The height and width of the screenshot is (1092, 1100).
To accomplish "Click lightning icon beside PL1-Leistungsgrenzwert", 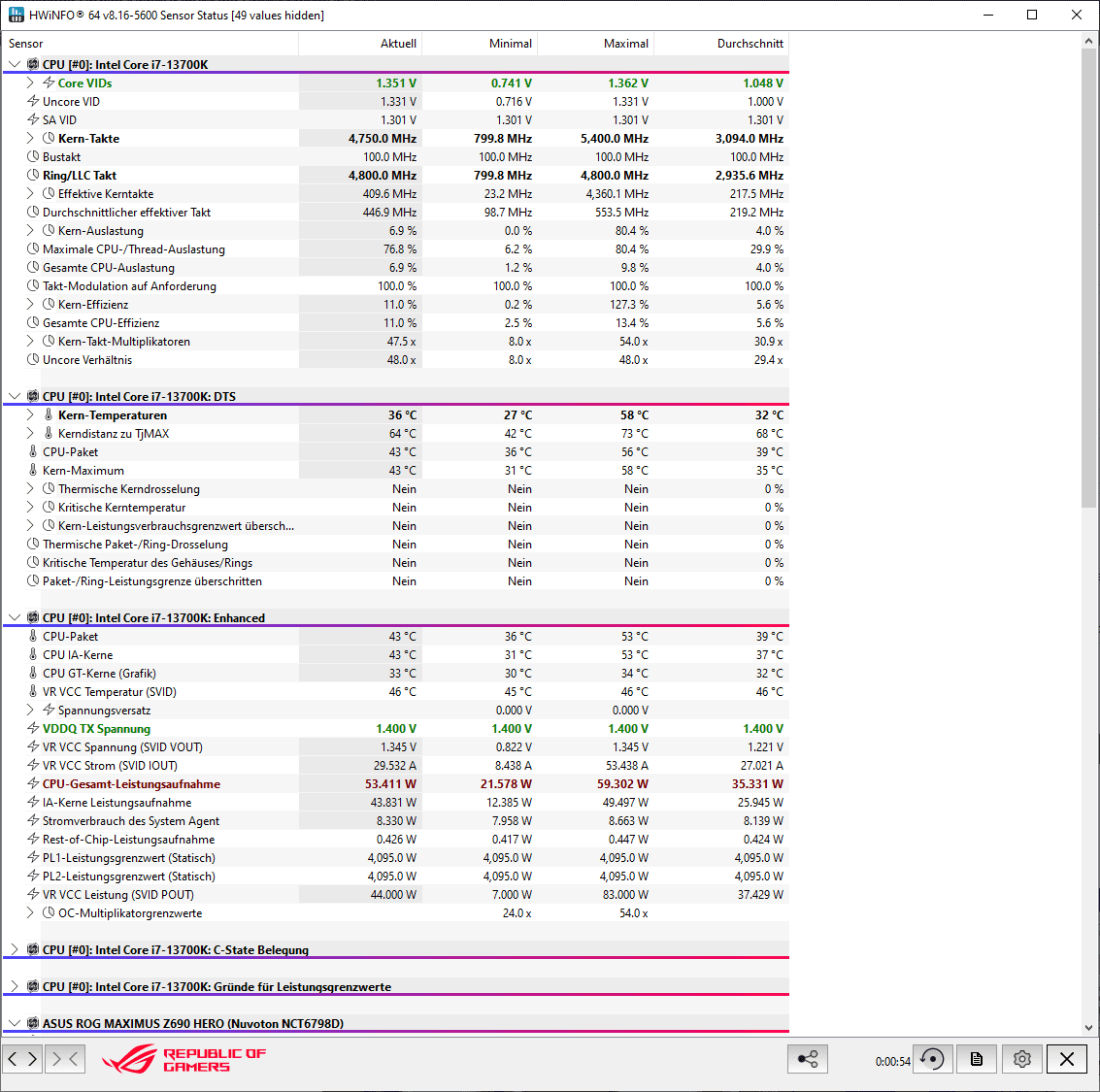I will (33, 857).
